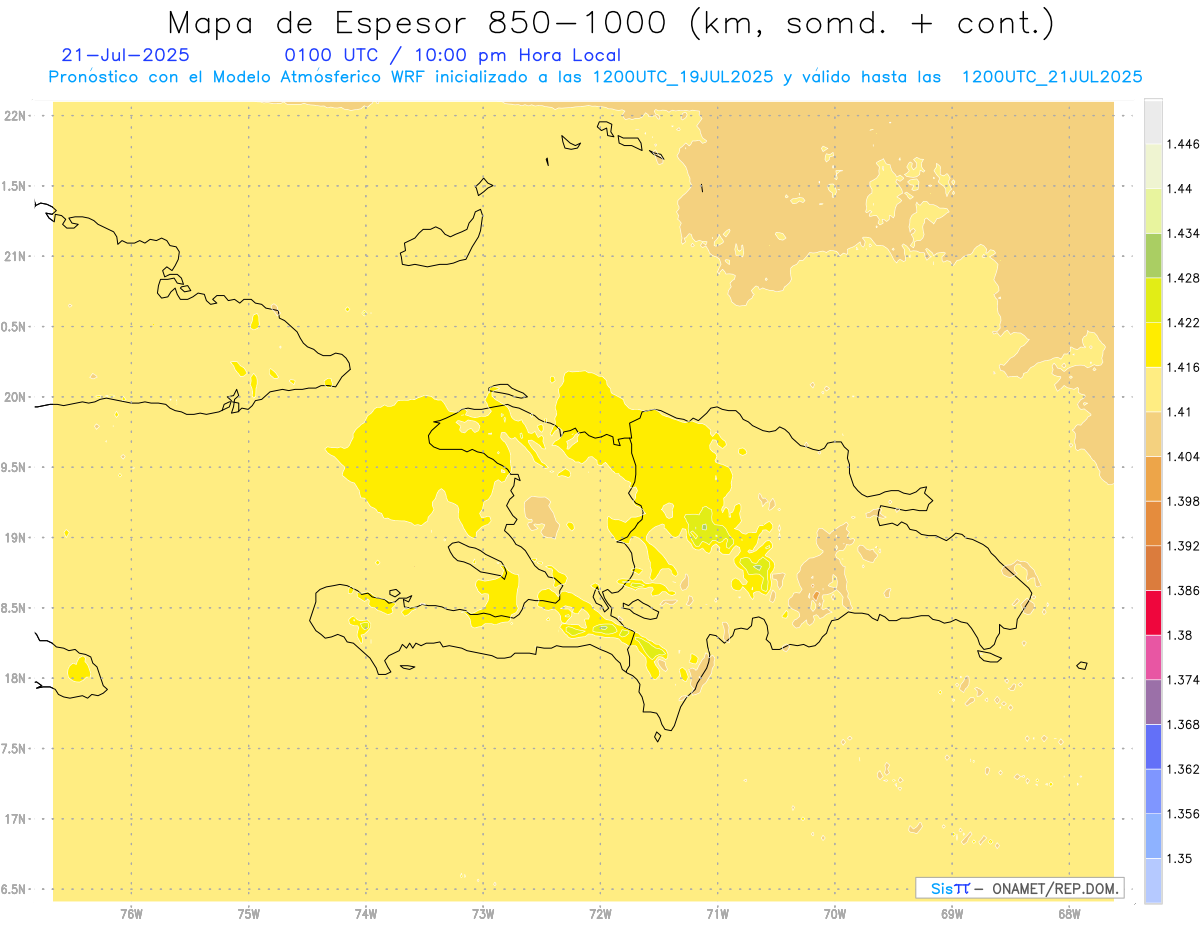Pick the purple 1.368–1.374 legend swatch
The image size is (1200, 927).
point(1153,702)
